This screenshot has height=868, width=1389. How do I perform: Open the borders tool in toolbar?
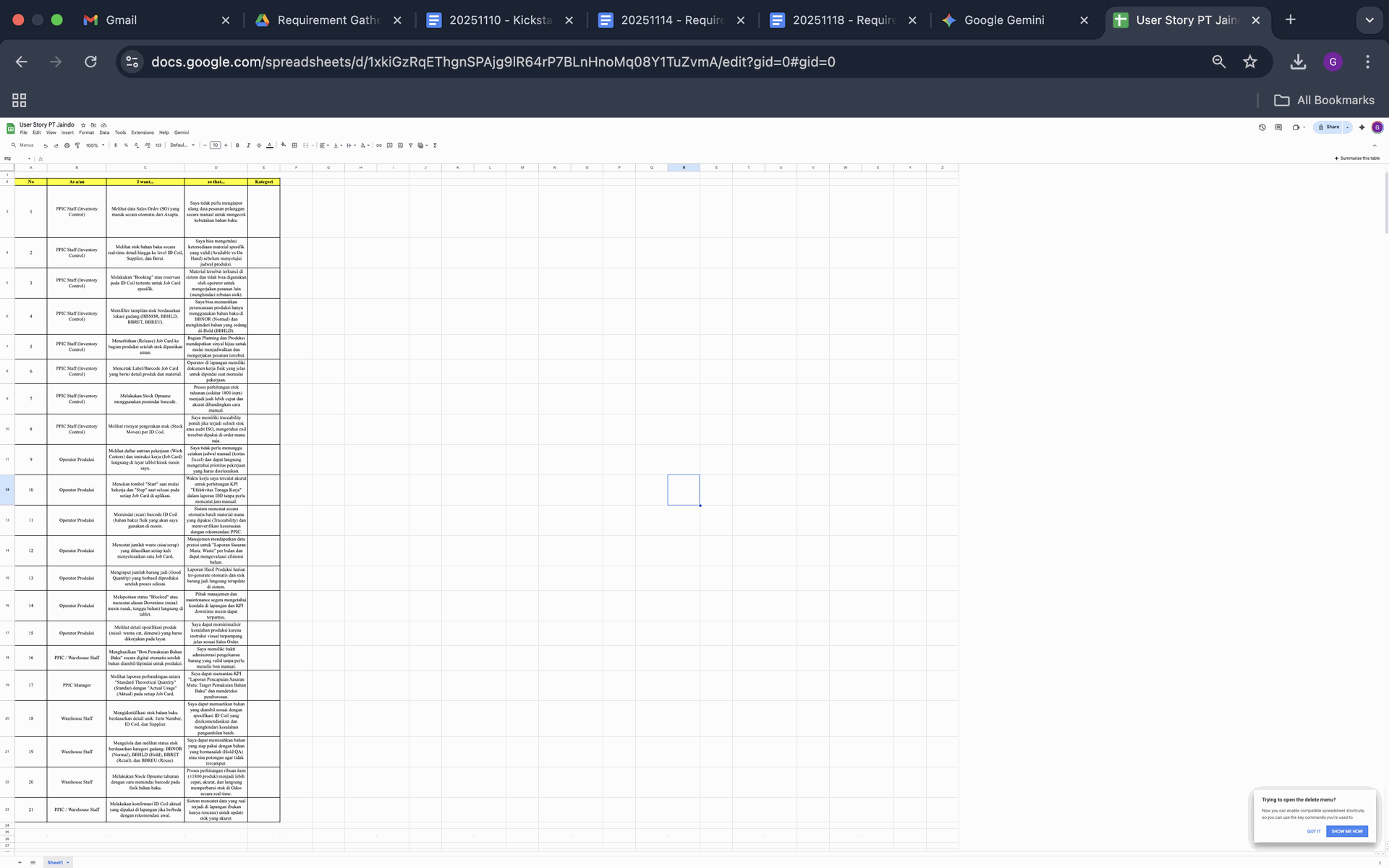tap(294, 145)
